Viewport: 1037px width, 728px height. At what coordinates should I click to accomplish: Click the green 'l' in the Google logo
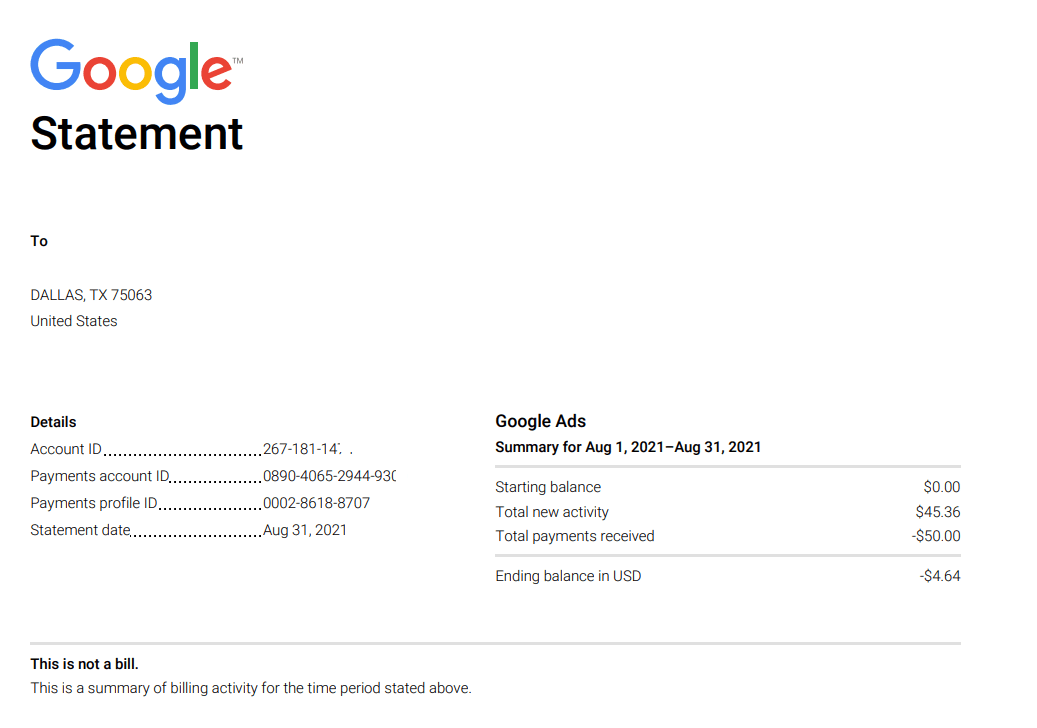click(194, 66)
